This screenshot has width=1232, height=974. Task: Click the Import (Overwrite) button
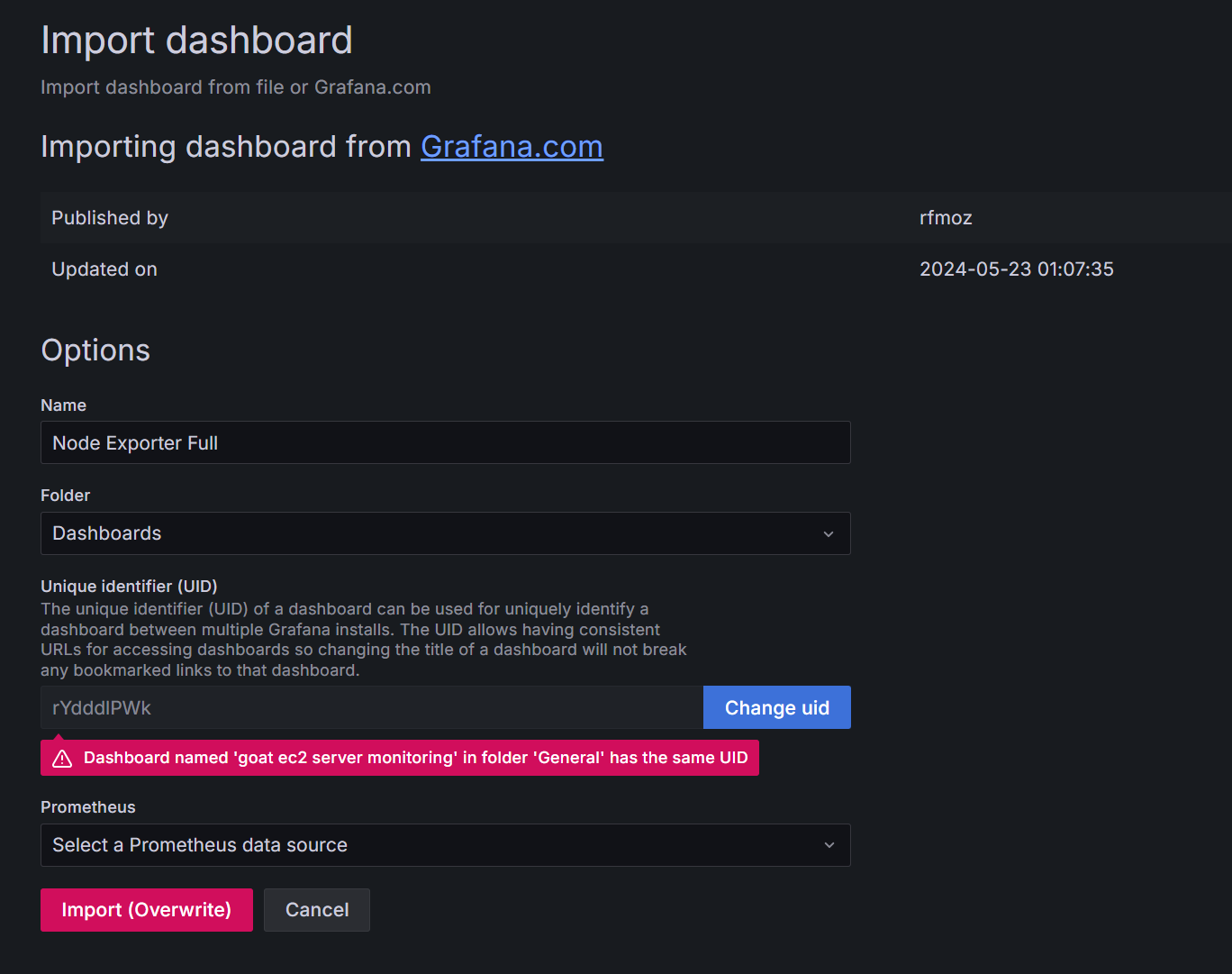[x=147, y=910]
